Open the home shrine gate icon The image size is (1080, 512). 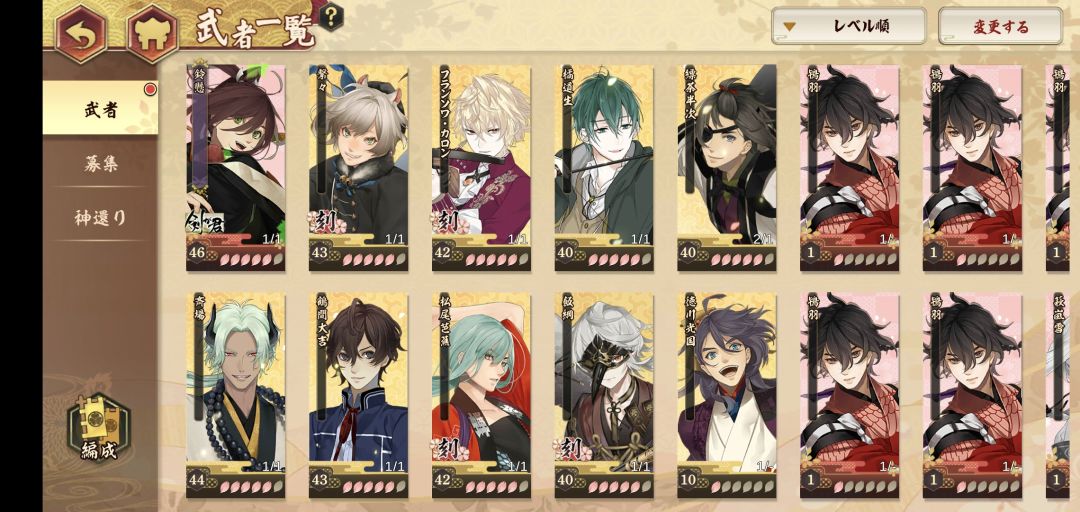[x=152, y=32]
